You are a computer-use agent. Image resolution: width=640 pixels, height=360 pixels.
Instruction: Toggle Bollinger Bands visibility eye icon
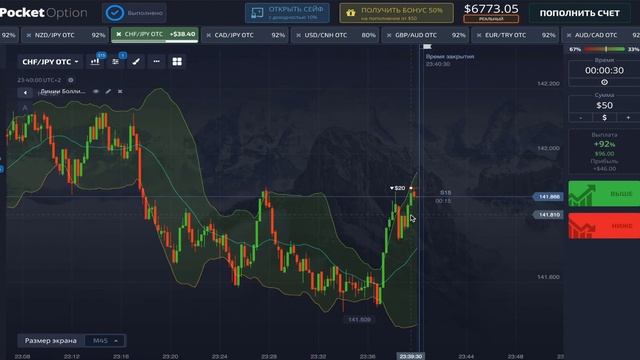point(96,91)
